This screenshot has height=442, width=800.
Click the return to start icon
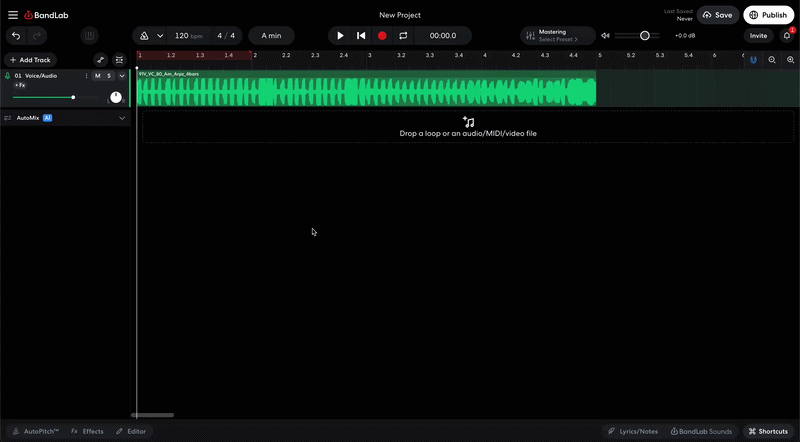[361, 36]
